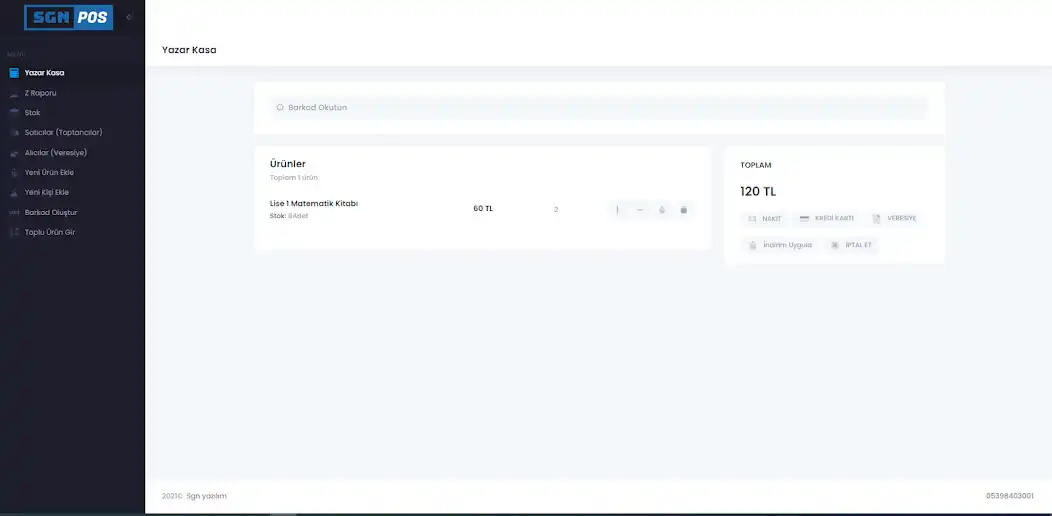
Task: Open Satıcılar (Toptancılar) in the sidebar
Action: coord(63,132)
